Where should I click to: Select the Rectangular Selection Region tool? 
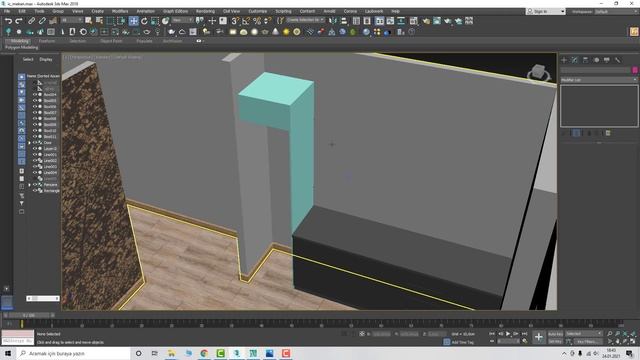click(x=110, y=20)
